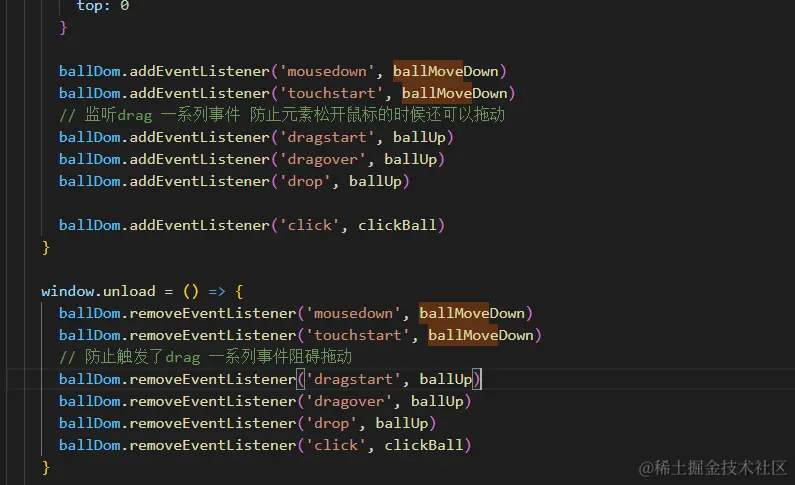Viewport: 795px width, 485px height.
Task: Click the pink closing brace below 'top: 0'
Action: coord(63,27)
